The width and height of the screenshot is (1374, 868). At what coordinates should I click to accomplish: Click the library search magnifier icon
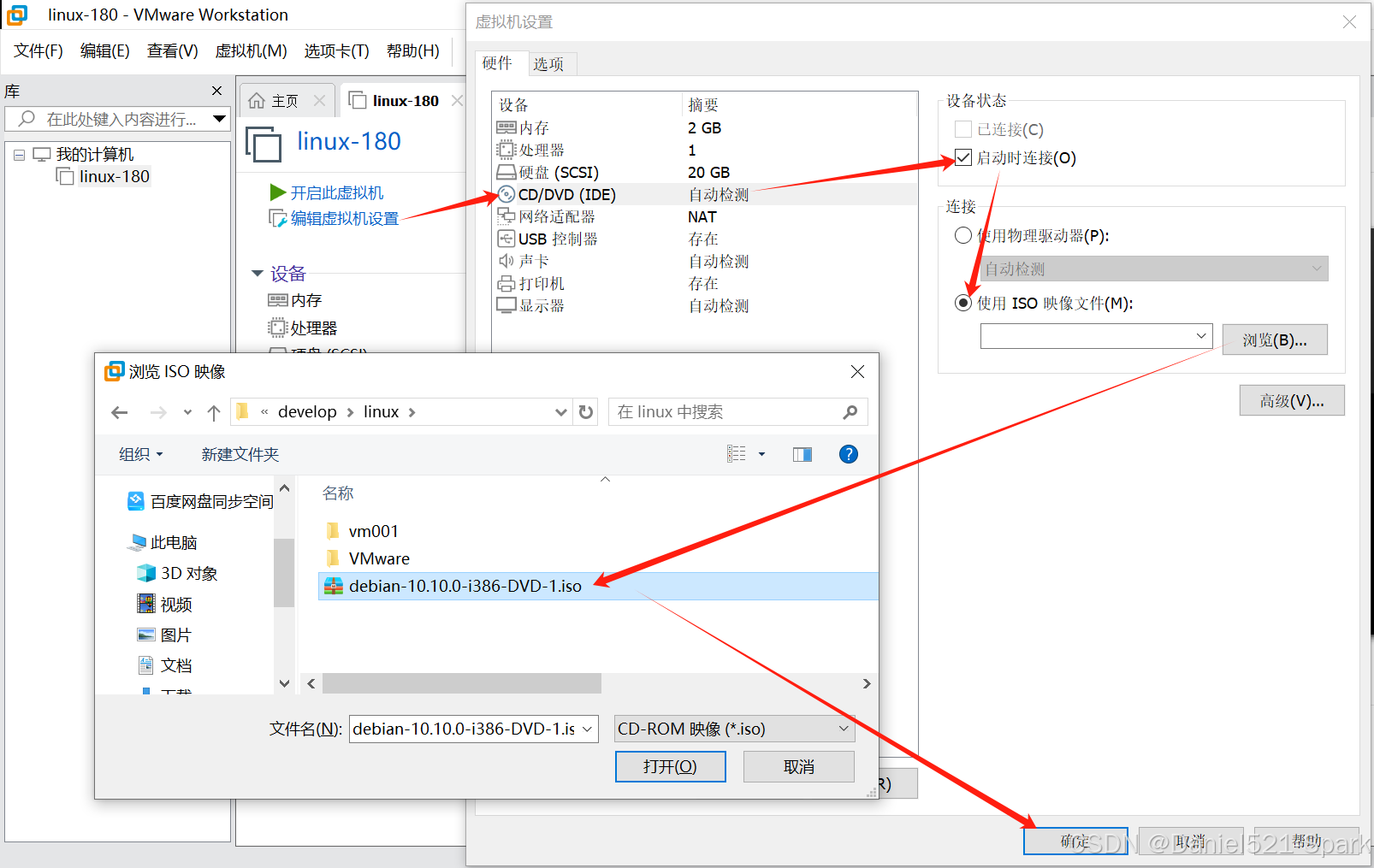27,119
